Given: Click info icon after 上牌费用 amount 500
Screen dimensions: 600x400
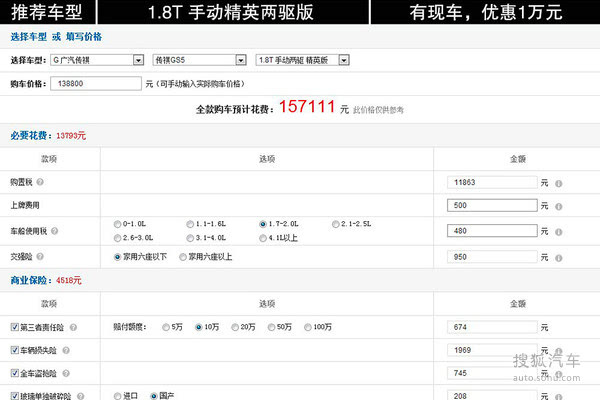Looking at the screenshot, I should (x=558, y=206).
